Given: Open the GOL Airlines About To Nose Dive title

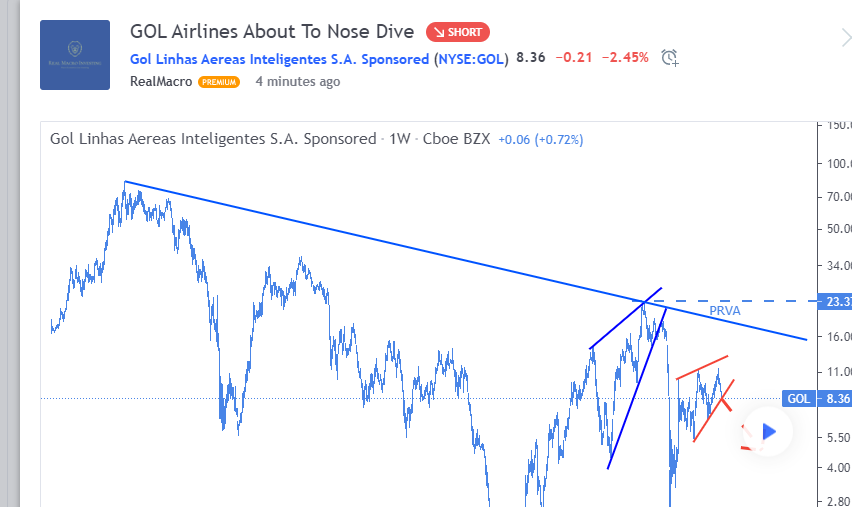Looking at the screenshot, I should pyautogui.click(x=272, y=32).
